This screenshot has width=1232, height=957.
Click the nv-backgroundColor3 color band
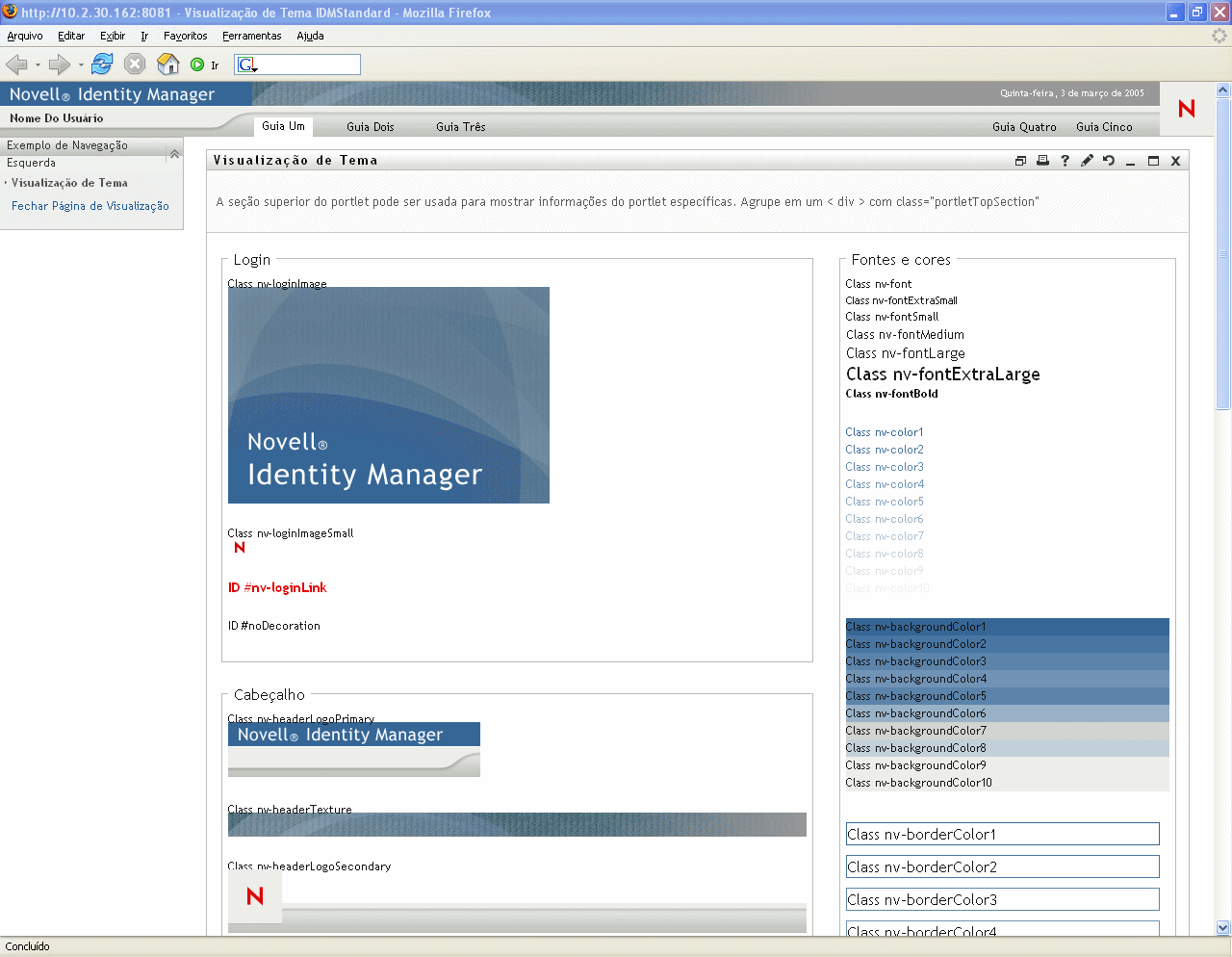(1007, 661)
